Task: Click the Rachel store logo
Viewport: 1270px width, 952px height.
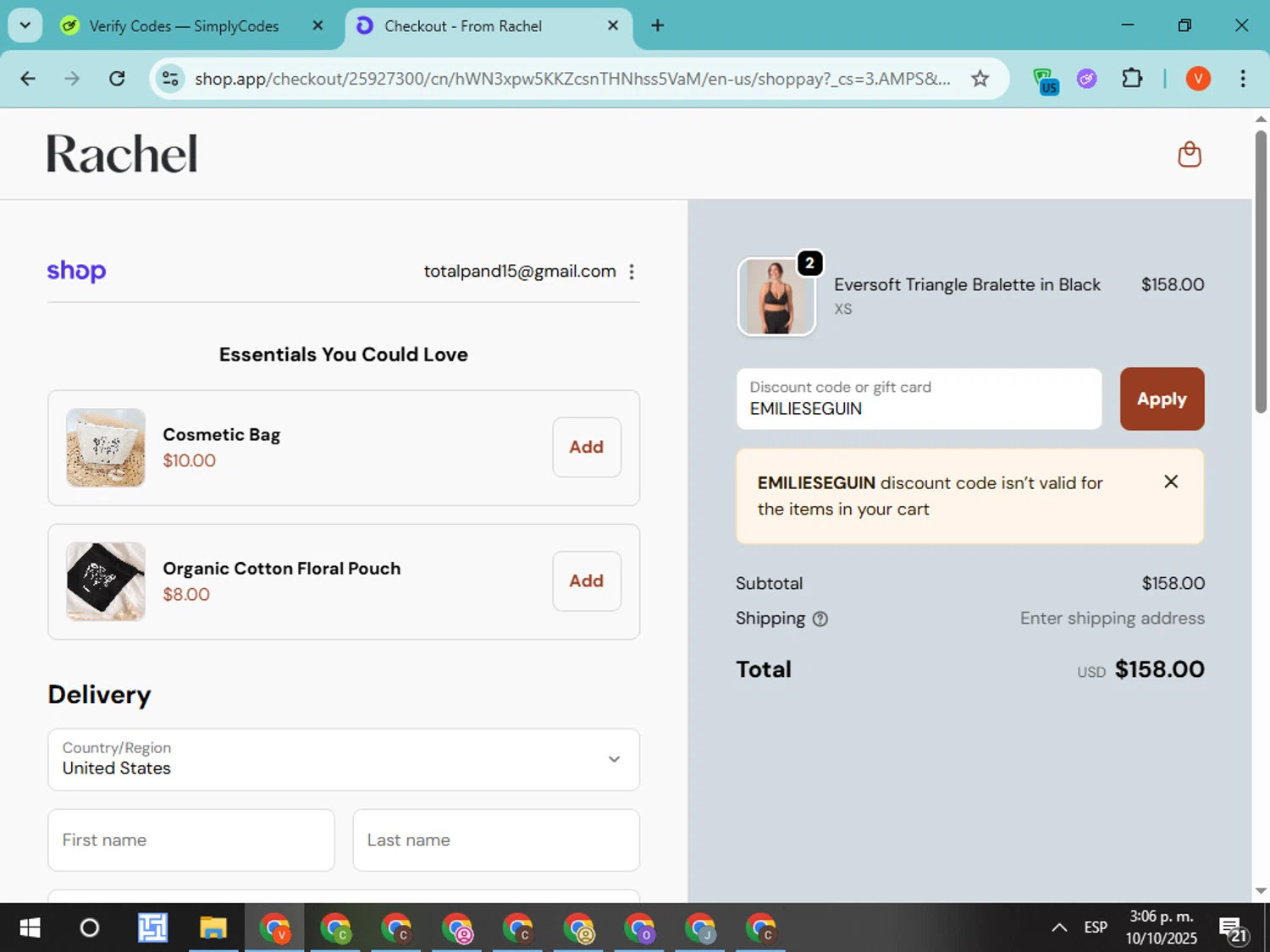Action: click(x=122, y=154)
